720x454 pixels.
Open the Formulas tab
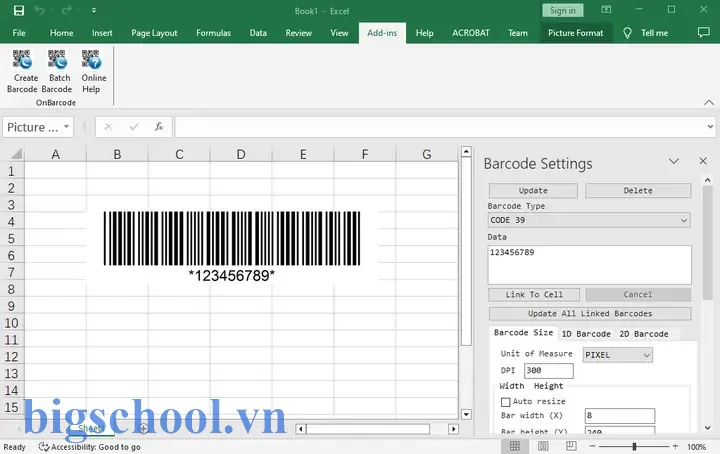coord(214,33)
